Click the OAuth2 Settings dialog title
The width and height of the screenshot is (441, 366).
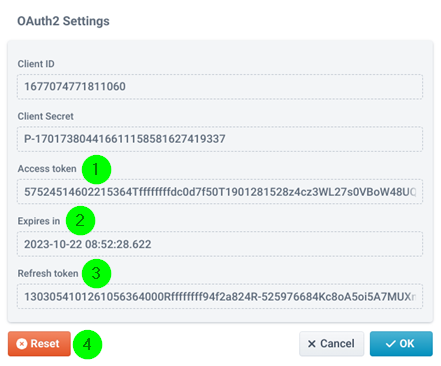pyautogui.click(x=63, y=21)
